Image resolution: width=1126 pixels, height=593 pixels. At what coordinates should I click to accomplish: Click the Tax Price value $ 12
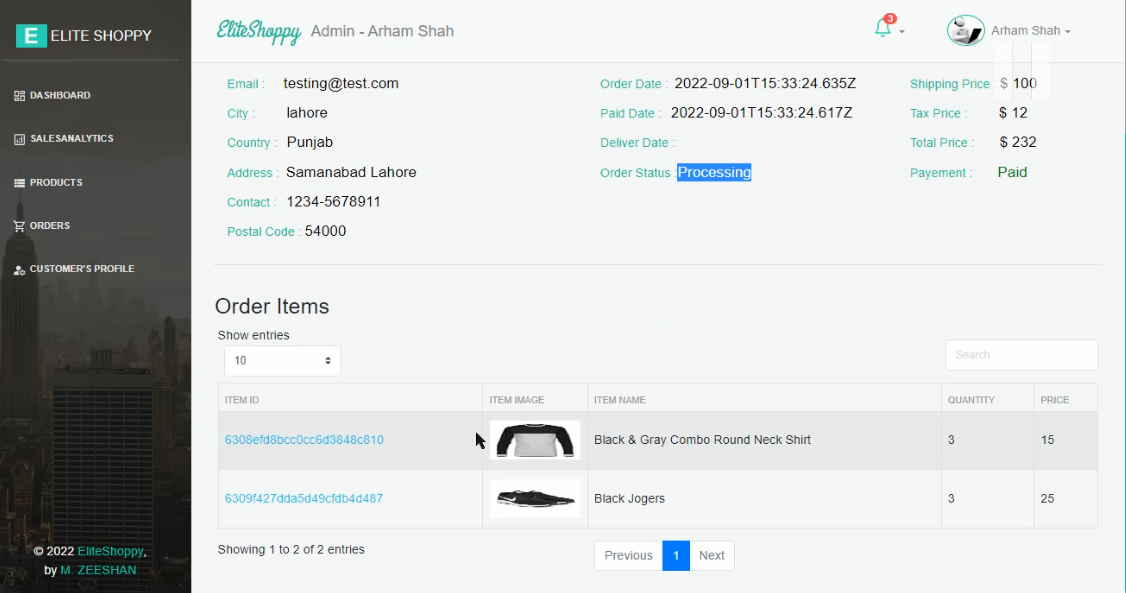(1013, 113)
